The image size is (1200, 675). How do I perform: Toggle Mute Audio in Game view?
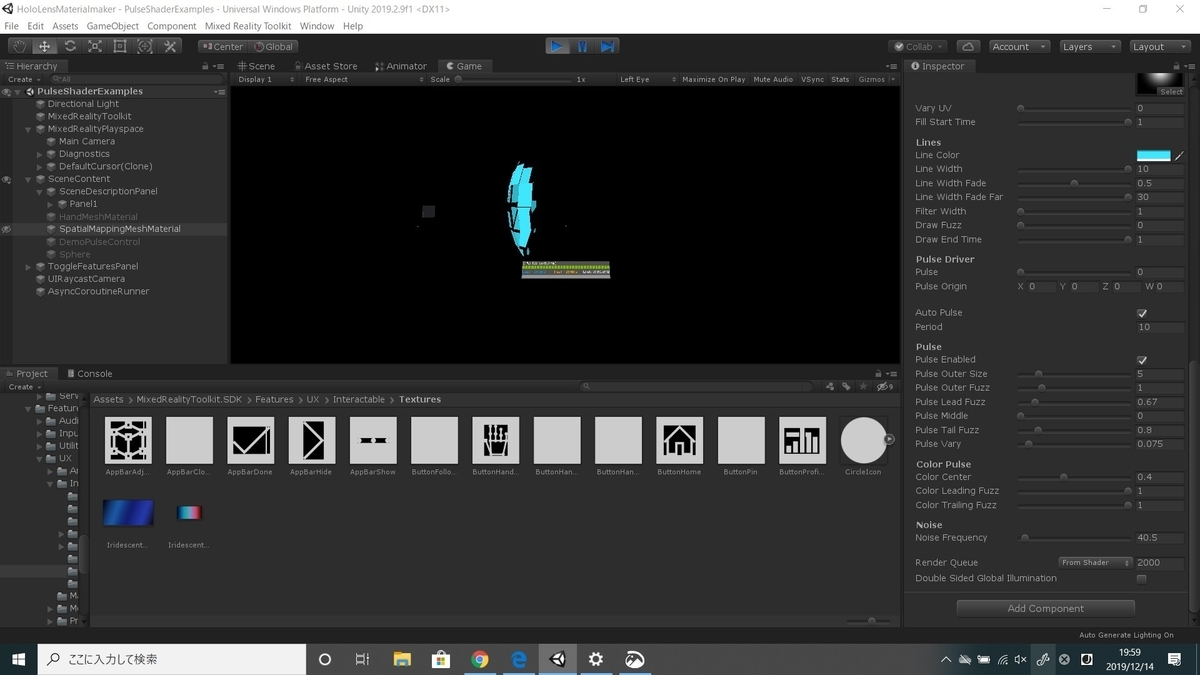(x=773, y=79)
